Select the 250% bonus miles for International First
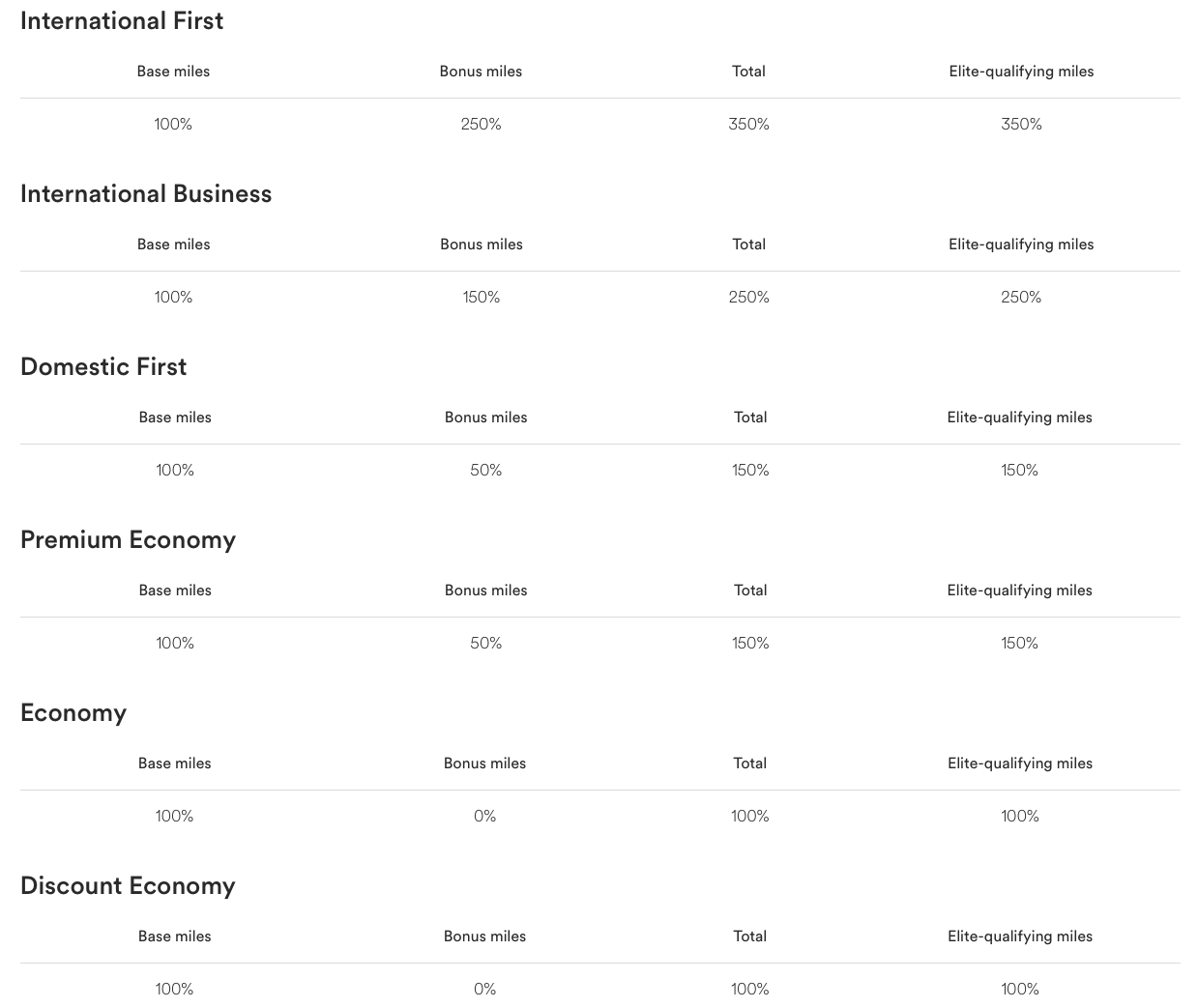The width and height of the screenshot is (1198, 1008). pyautogui.click(x=481, y=125)
